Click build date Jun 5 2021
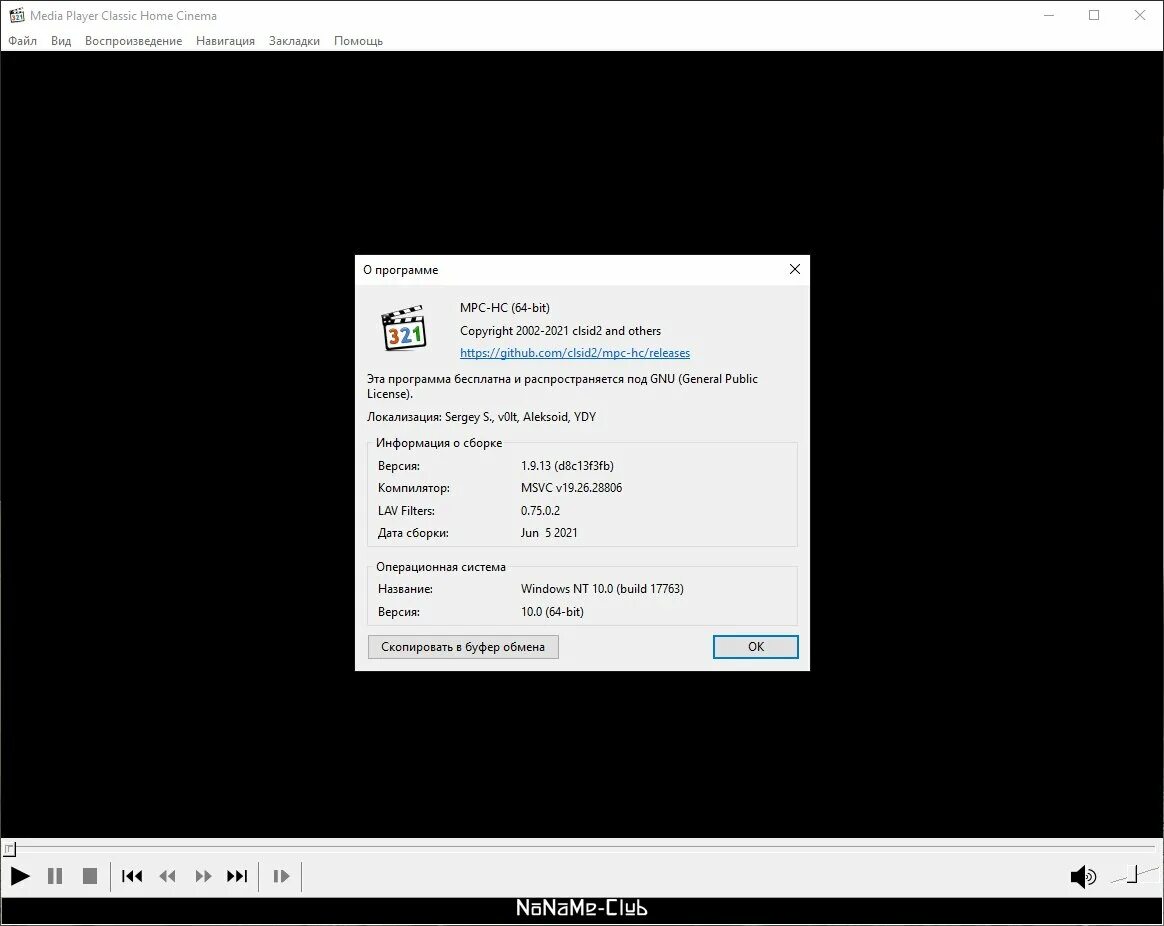The image size is (1164, 926). (549, 533)
